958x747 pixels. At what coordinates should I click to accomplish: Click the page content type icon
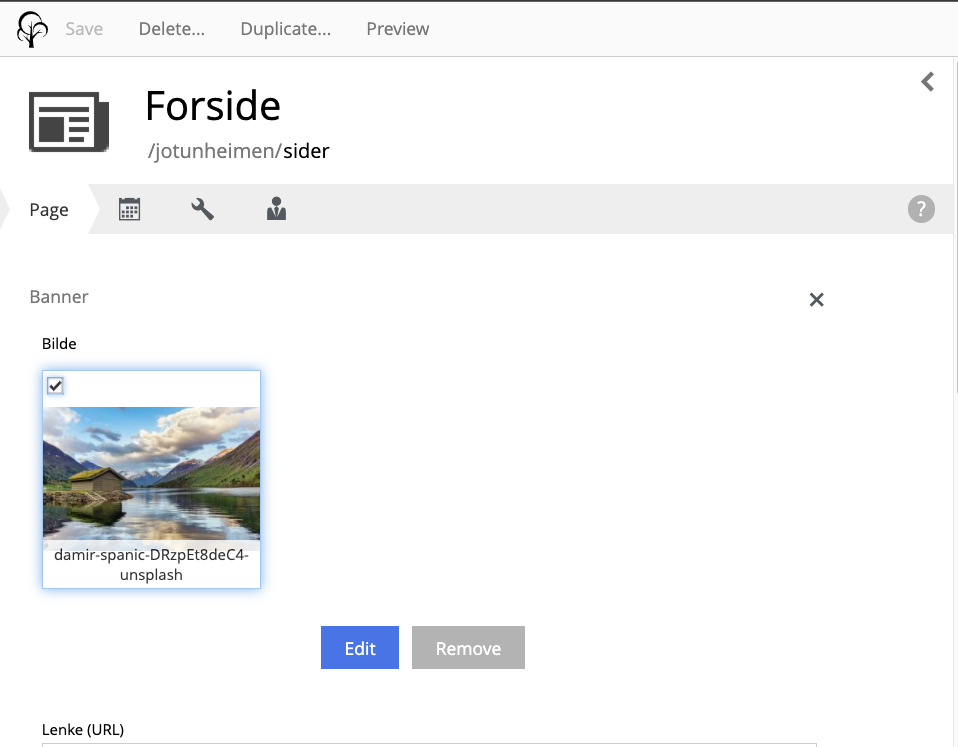[68, 121]
